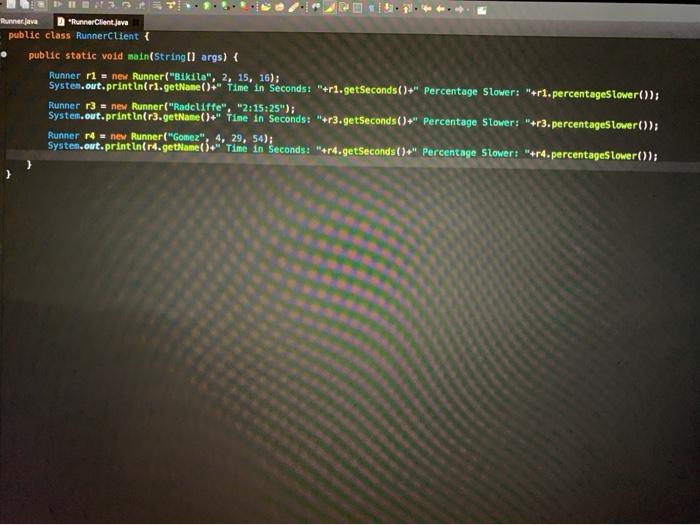The image size is (700, 525).
Task: Open the Run configurations dropdown arrow
Action: [x=215, y=6]
